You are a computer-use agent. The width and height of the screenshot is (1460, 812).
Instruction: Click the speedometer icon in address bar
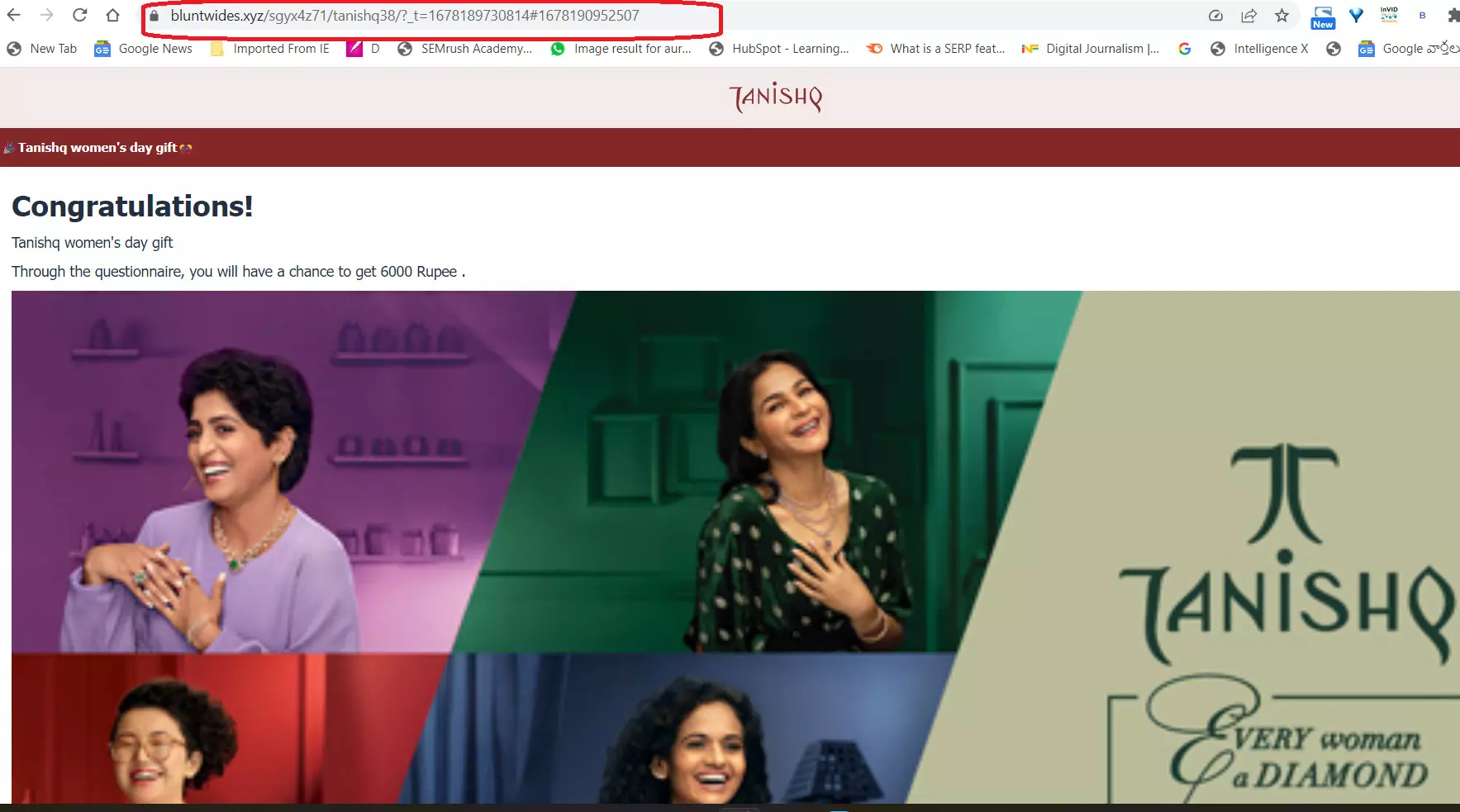point(1215,16)
